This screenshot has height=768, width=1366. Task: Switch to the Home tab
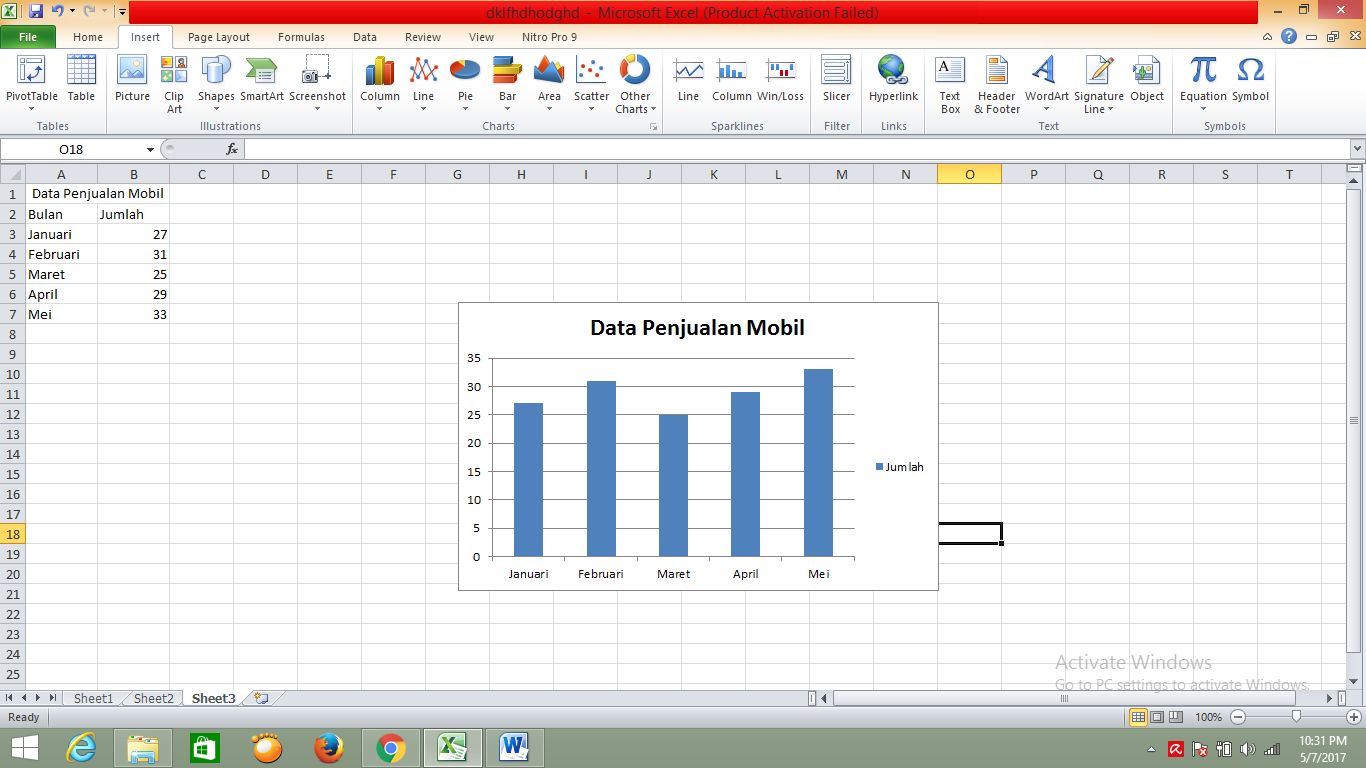pos(88,37)
